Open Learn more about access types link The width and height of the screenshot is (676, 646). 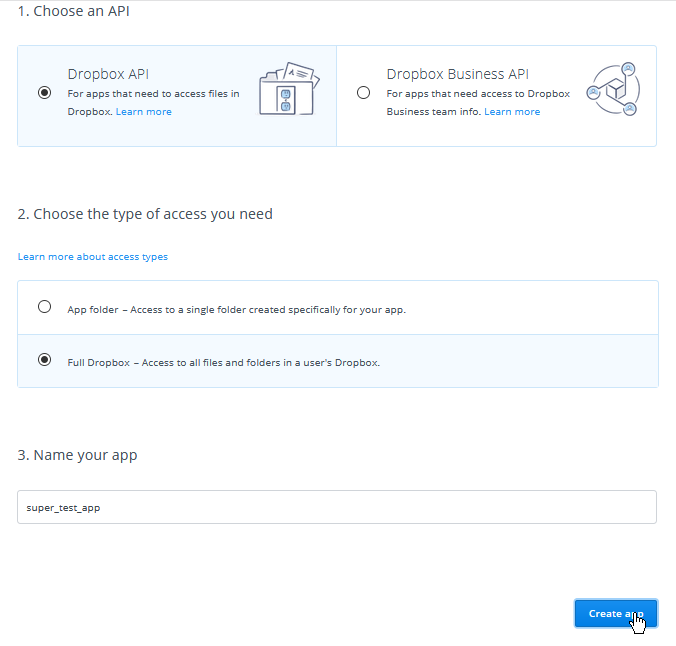click(93, 257)
